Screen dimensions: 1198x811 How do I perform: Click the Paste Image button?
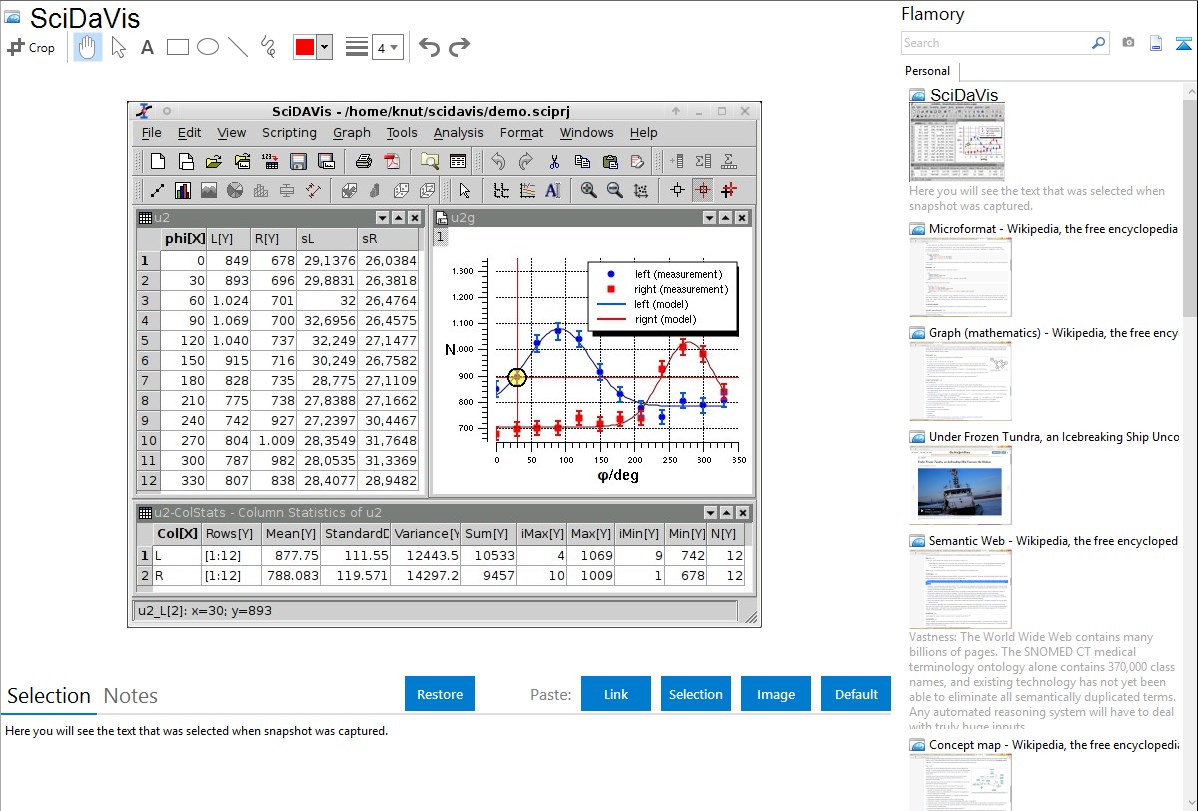tap(776, 694)
